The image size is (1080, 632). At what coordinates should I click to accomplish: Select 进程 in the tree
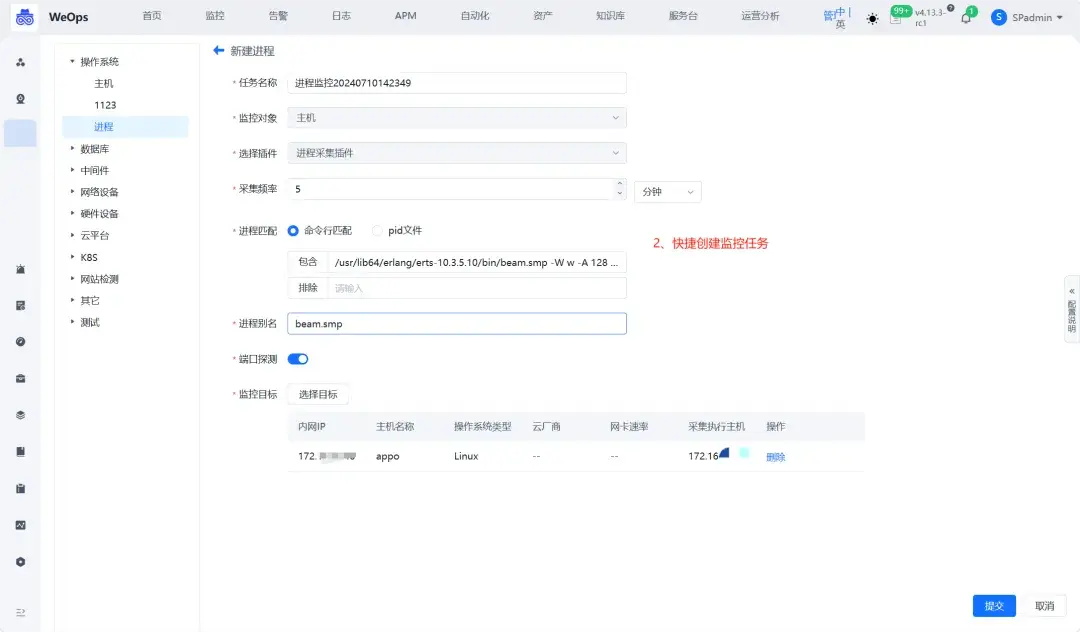125,127
